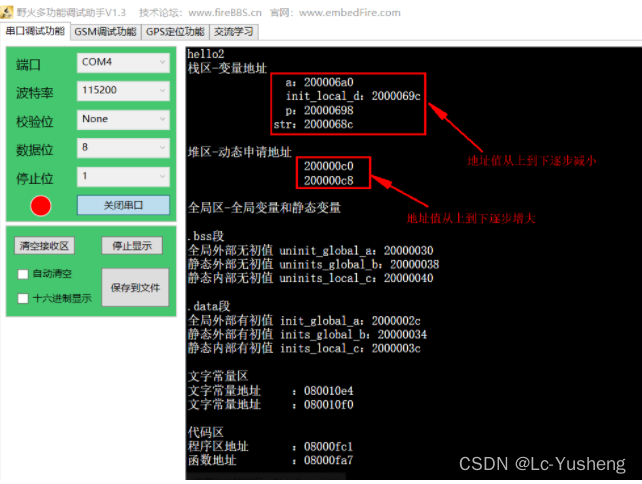Expand the 数据位 dropdown showing 8
This screenshot has width=642, height=484.
pyautogui.click(x=123, y=147)
